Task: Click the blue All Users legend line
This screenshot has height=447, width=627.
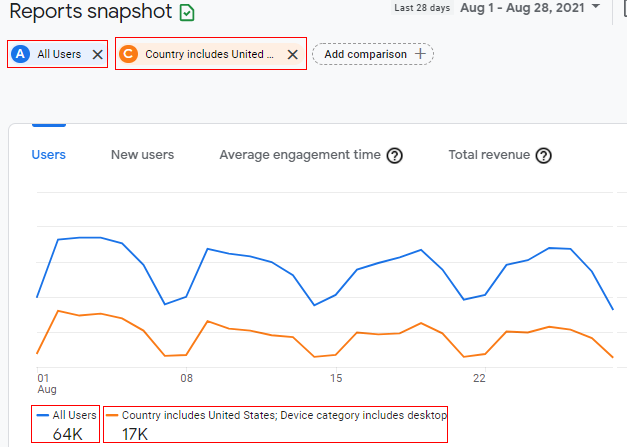Action: coord(42,414)
